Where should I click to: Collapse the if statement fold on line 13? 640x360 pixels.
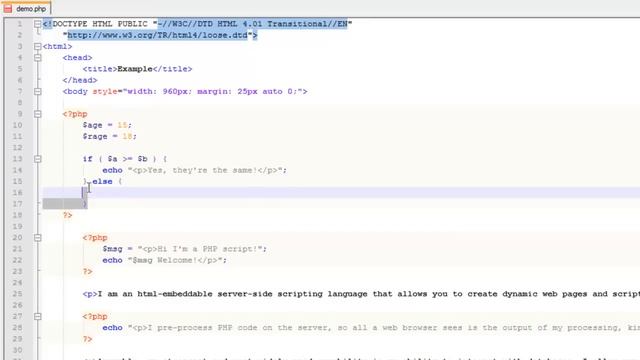pyautogui.click(x=38, y=159)
